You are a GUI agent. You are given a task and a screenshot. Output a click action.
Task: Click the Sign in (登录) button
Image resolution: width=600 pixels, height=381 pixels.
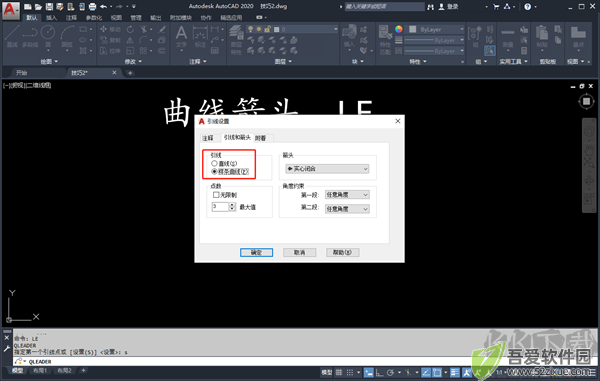(x=448, y=7)
